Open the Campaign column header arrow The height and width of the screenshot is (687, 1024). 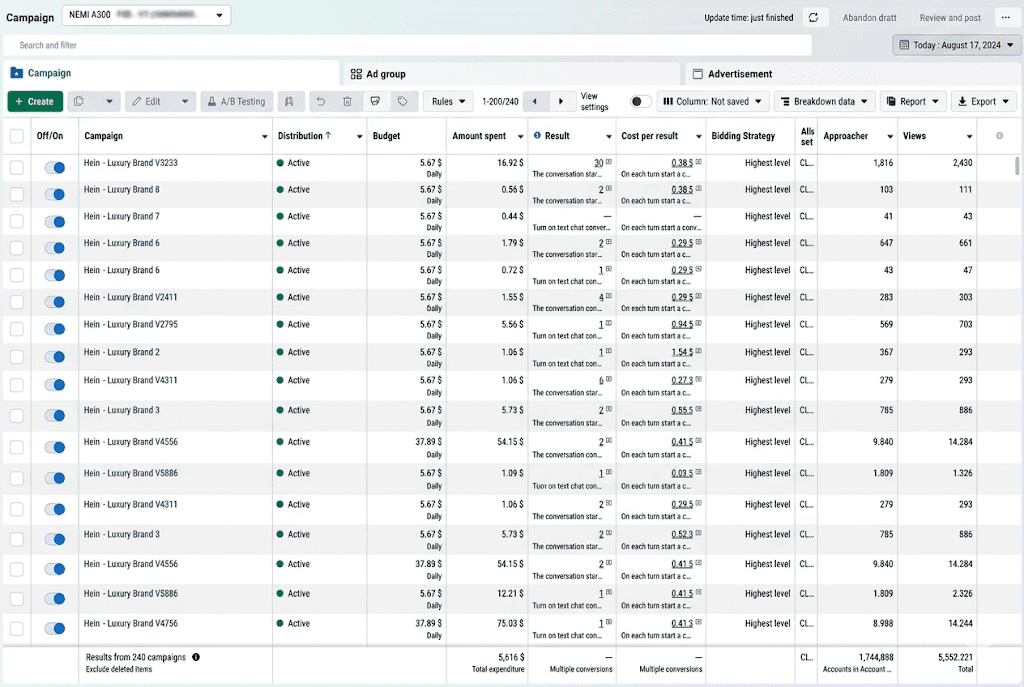(264, 136)
